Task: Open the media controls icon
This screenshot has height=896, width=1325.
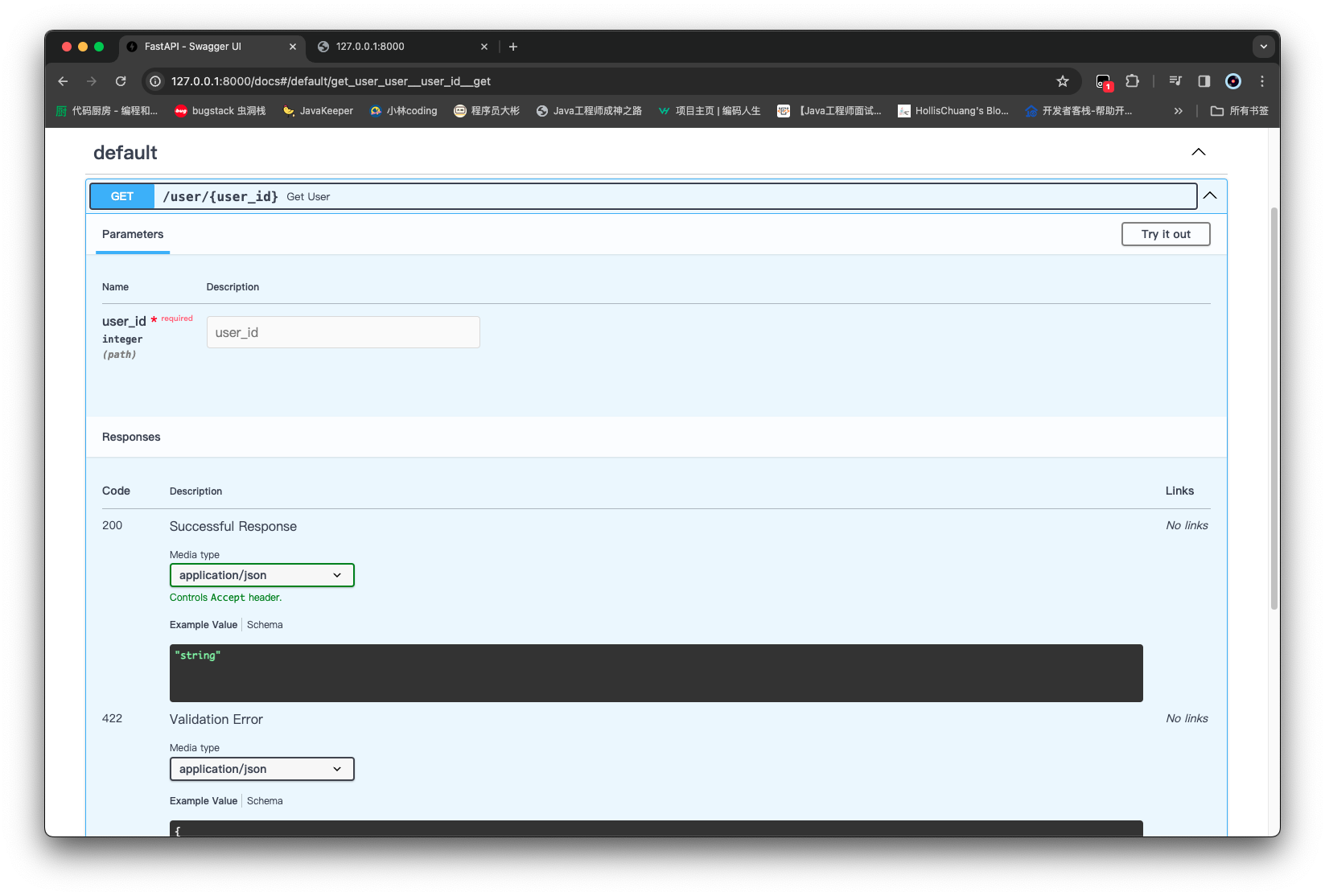Action: [1175, 81]
